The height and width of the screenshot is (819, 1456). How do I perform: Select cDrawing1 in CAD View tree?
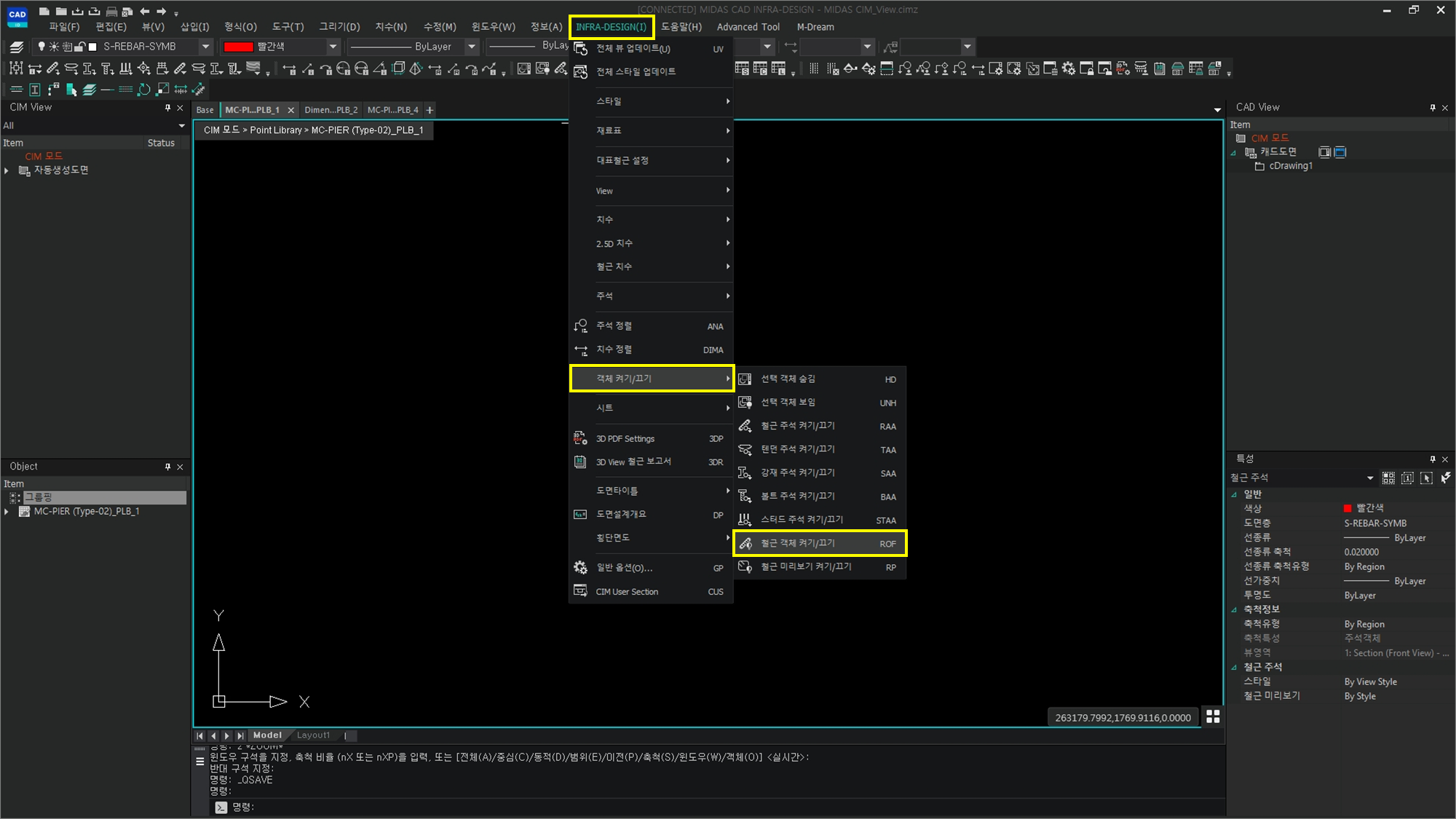coord(1291,166)
